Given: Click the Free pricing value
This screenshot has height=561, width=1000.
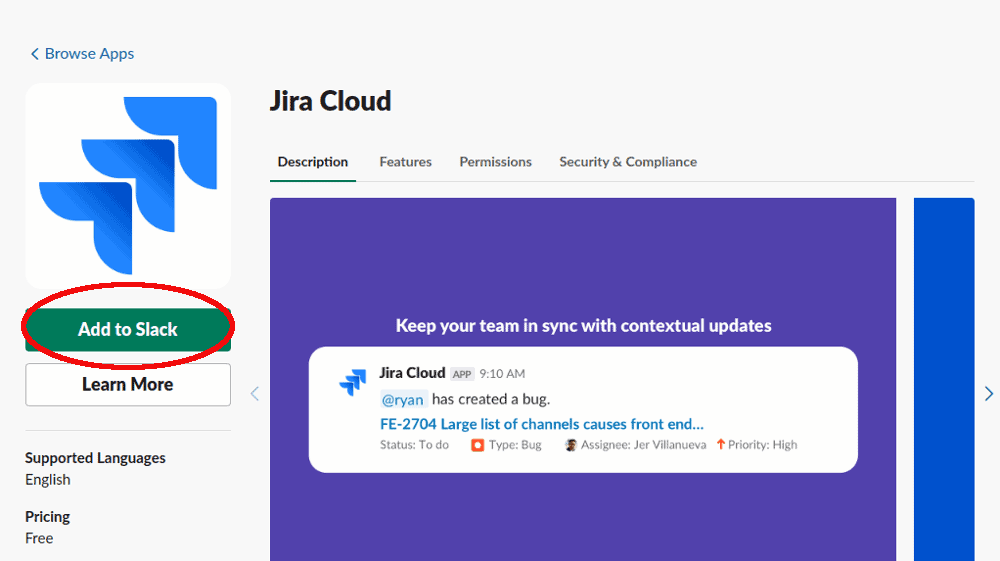Looking at the screenshot, I should [39, 539].
